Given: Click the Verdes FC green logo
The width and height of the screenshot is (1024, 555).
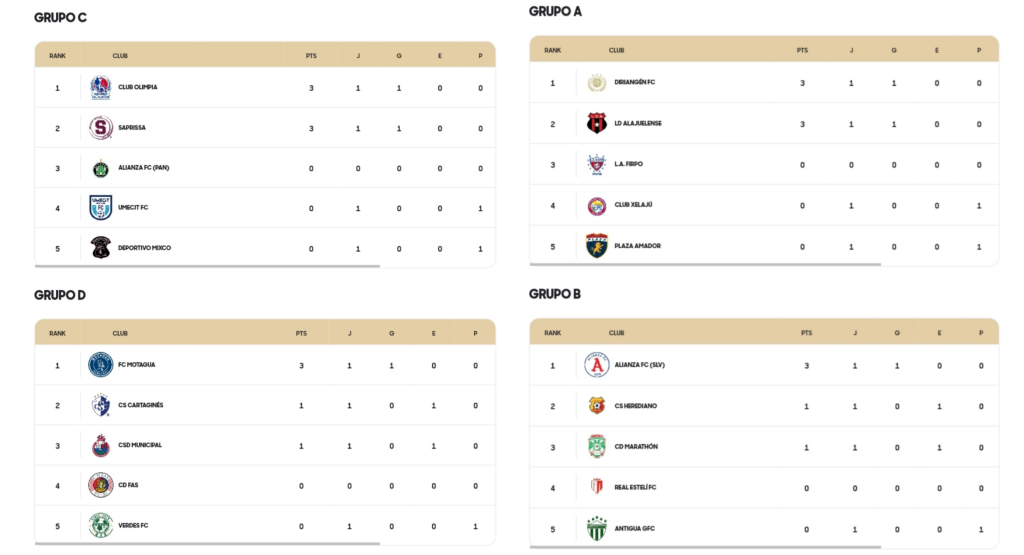Looking at the screenshot, I should click(101, 526).
